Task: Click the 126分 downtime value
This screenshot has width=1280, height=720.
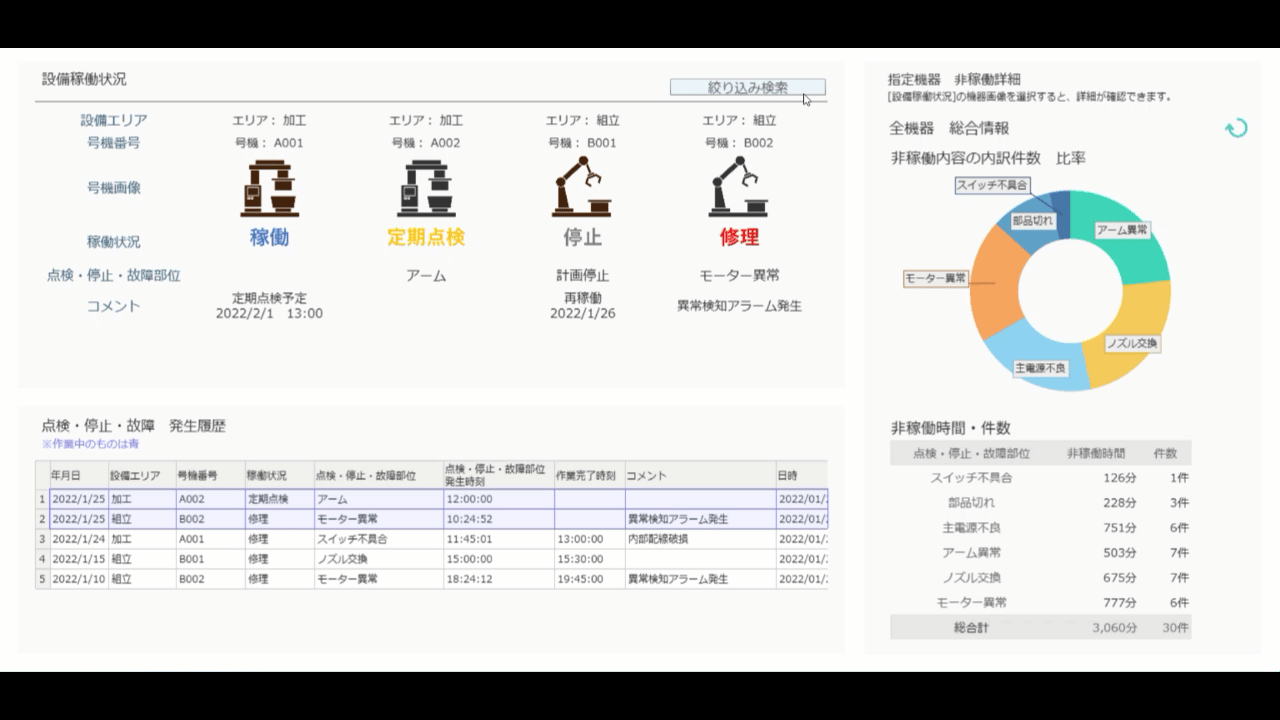Action: tap(1120, 478)
